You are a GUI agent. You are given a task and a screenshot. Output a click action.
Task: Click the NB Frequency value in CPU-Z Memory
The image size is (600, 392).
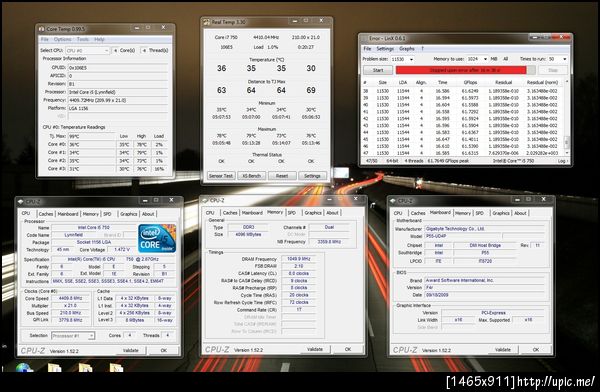(x=329, y=242)
